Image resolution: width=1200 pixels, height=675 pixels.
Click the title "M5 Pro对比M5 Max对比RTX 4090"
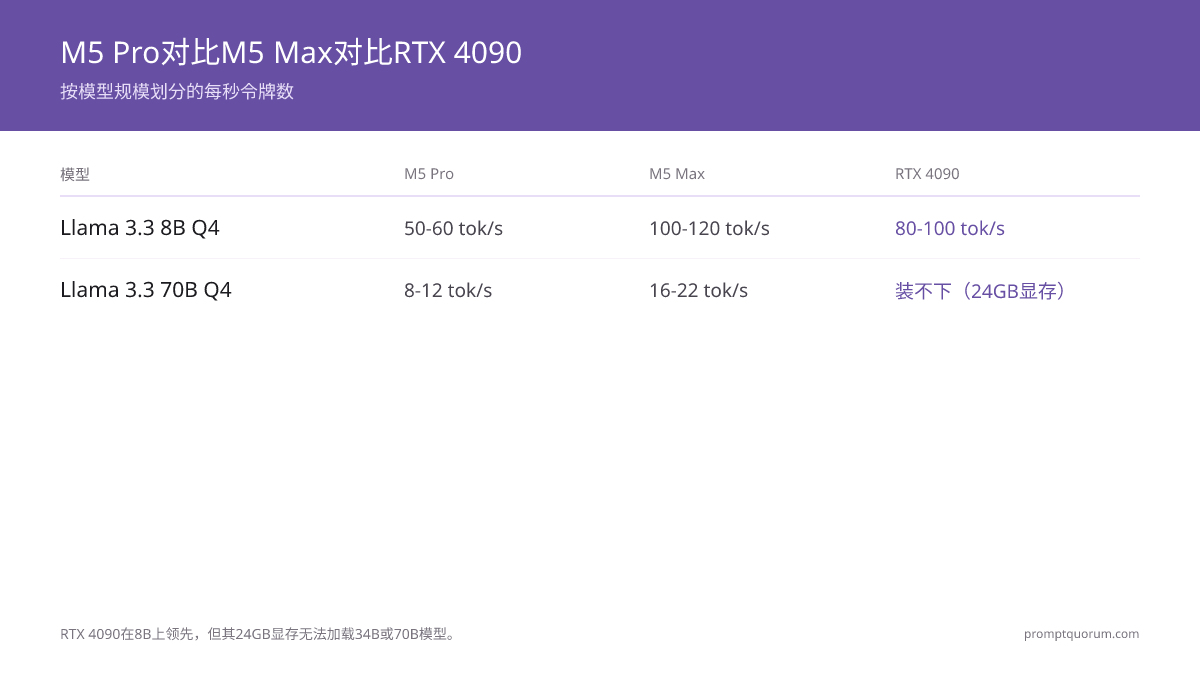point(291,52)
